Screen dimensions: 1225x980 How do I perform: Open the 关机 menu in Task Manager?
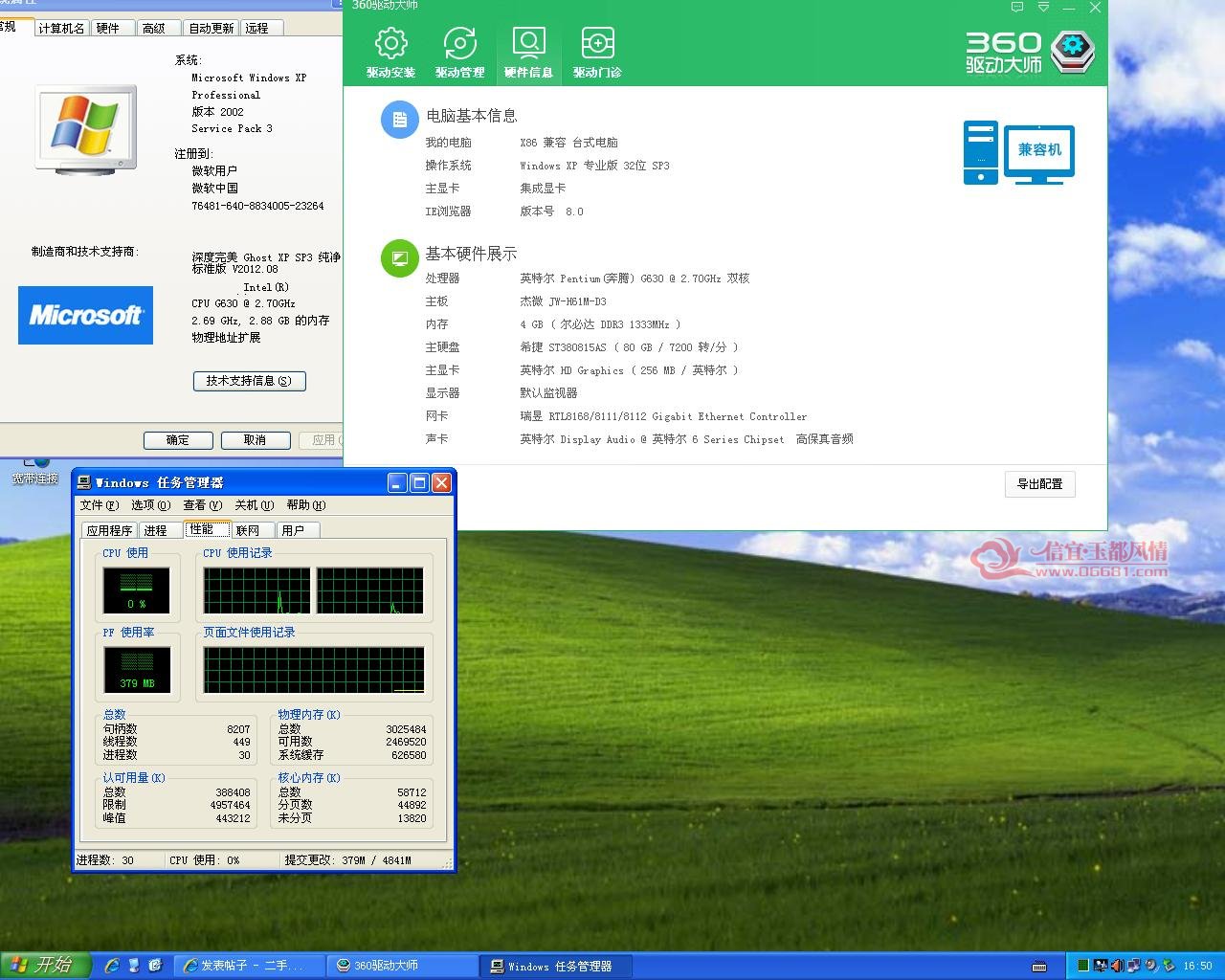(255, 505)
